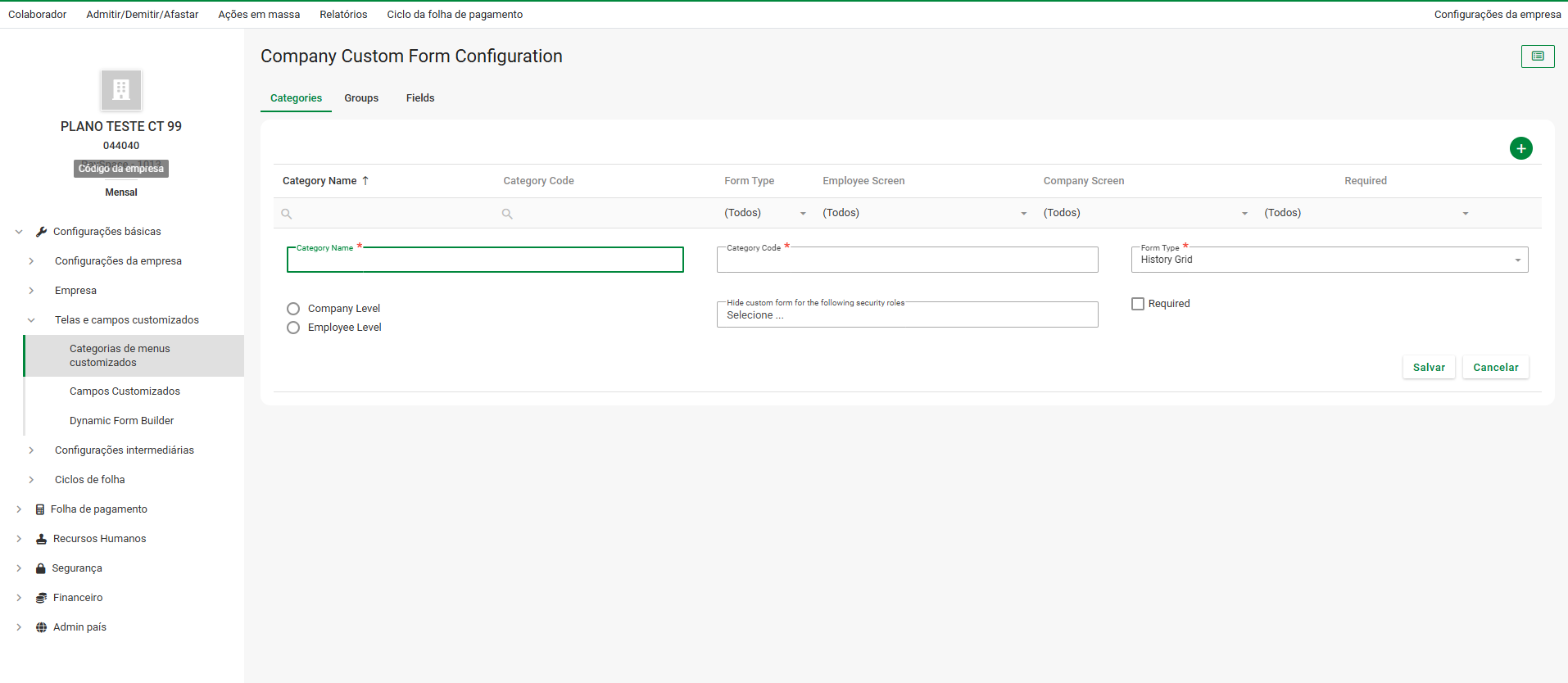Click the green add category plus icon
This screenshot has height=683, width=1568.
pos(1520,148)
